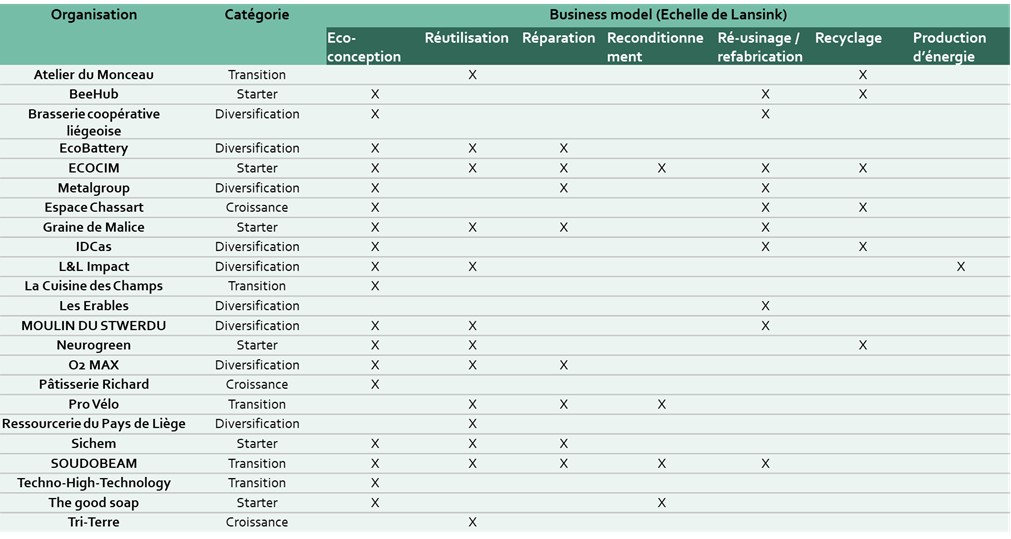Click "Ressourcerie du Pays de Liège" organisation name
The height and width of the screenshot is (539, 1011).
94,424
